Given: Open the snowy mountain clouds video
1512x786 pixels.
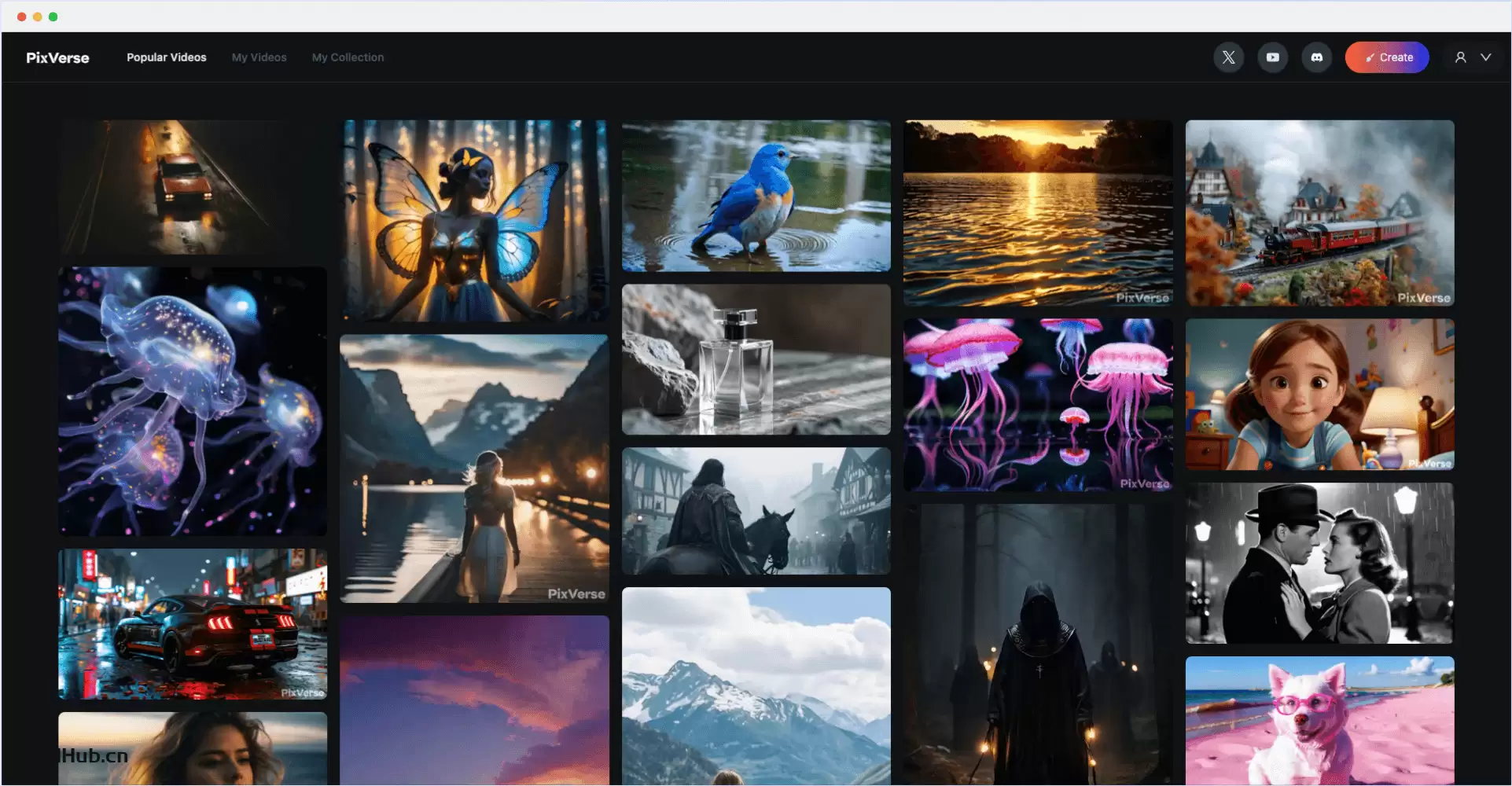Looking at the screenshot, I should click(756, 687).
